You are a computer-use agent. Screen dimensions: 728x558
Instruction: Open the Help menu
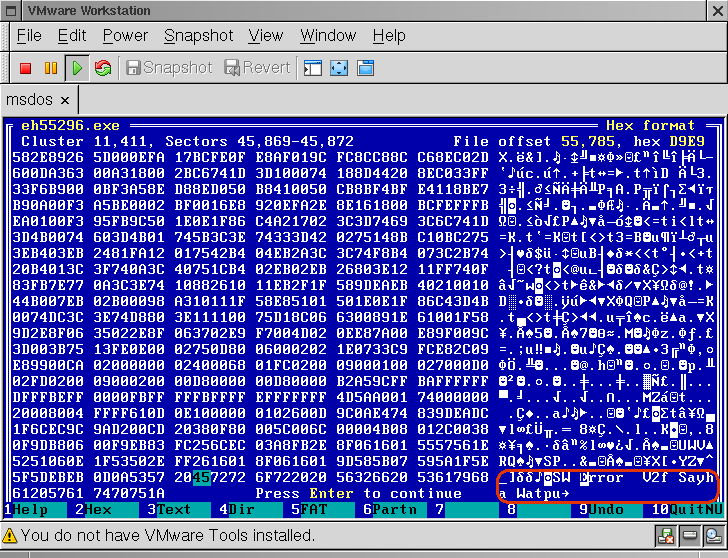click(389, 36)
